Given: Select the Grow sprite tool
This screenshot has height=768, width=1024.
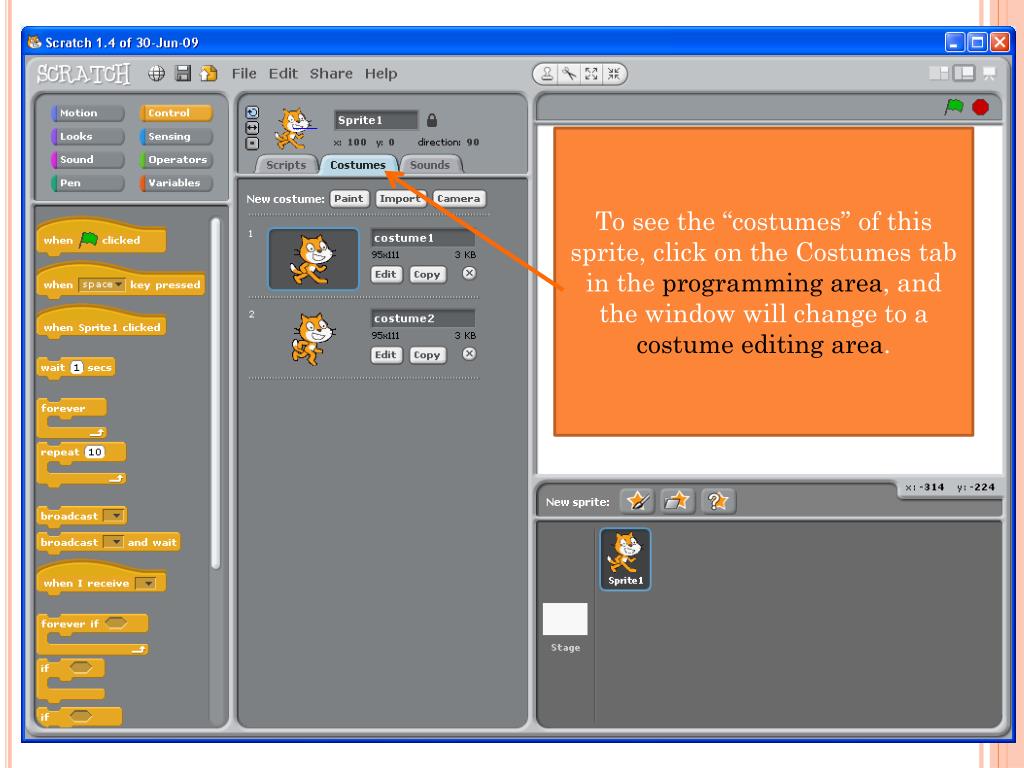Looking at the screenshot, I should pyautogui.click(x=591, y=74).
